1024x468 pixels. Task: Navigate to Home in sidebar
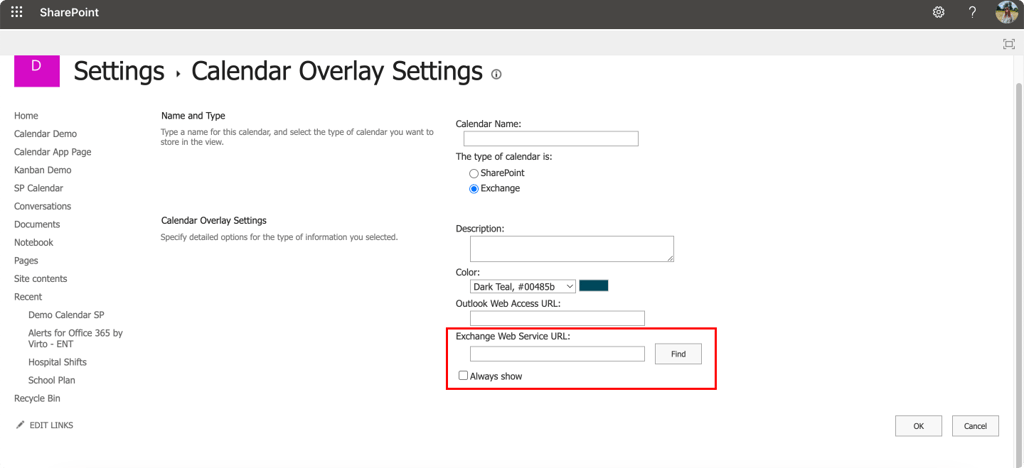[x=26, y=116]
